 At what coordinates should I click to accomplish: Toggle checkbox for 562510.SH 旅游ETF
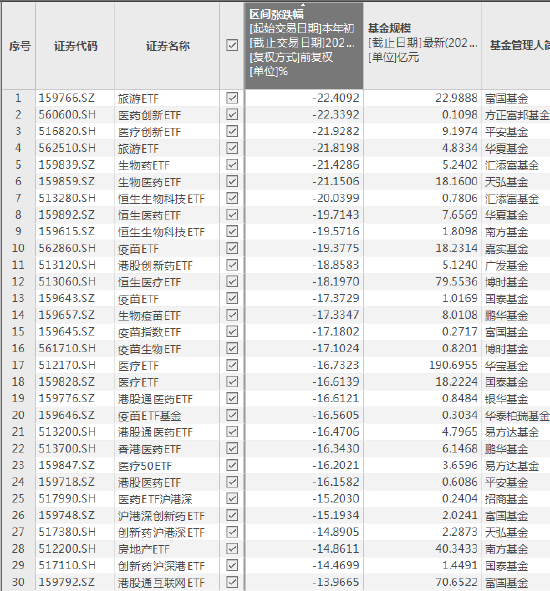click(x=232, y=148)
